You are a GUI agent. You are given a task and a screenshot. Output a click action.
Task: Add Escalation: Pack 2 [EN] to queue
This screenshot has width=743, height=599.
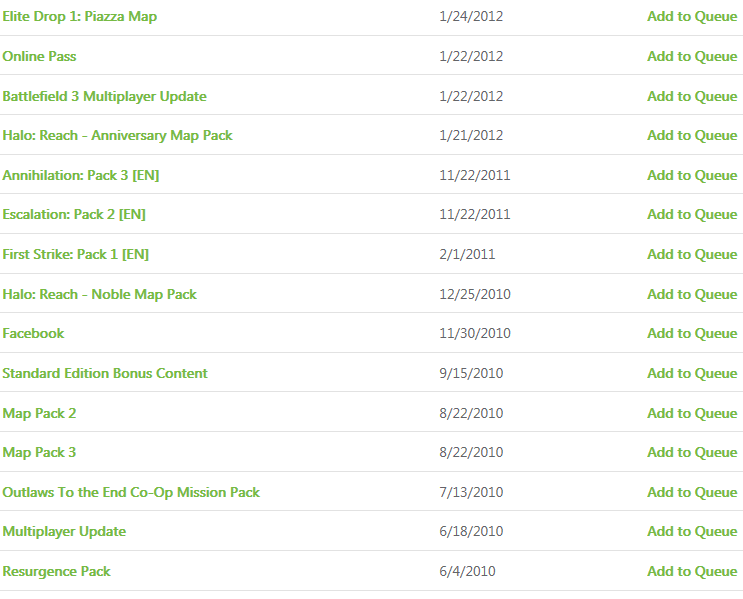(691, 215)
